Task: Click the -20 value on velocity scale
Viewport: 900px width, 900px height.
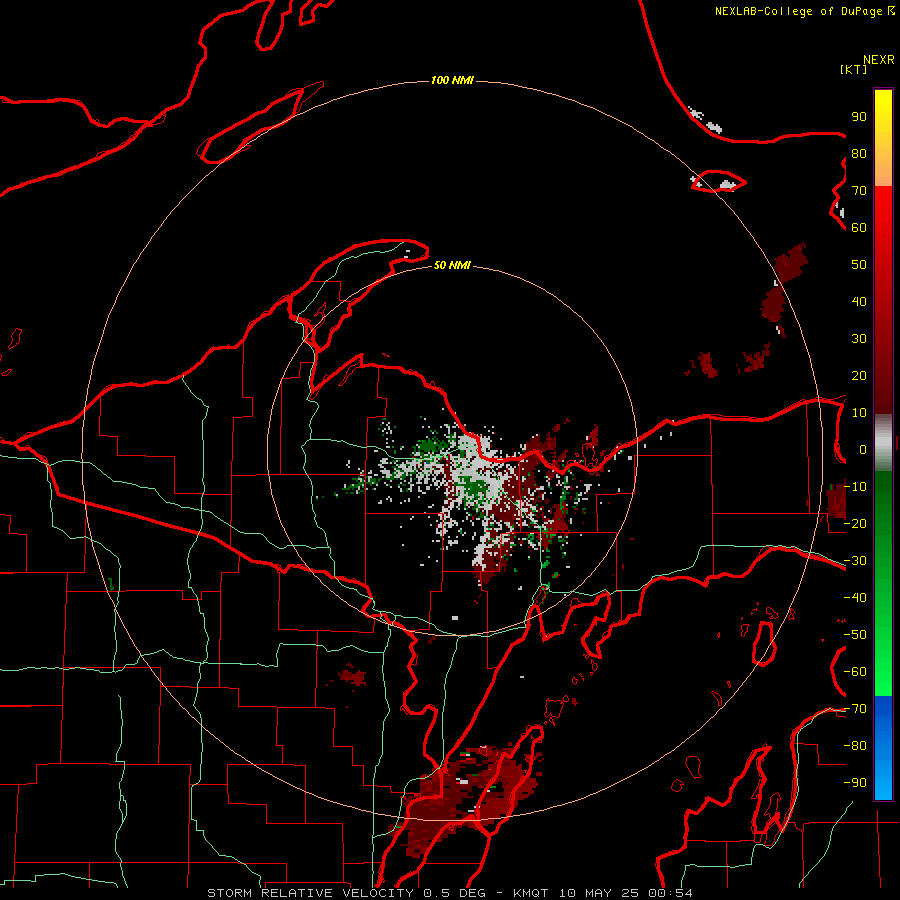Action: pyautogui.click(x=855, y=523)
